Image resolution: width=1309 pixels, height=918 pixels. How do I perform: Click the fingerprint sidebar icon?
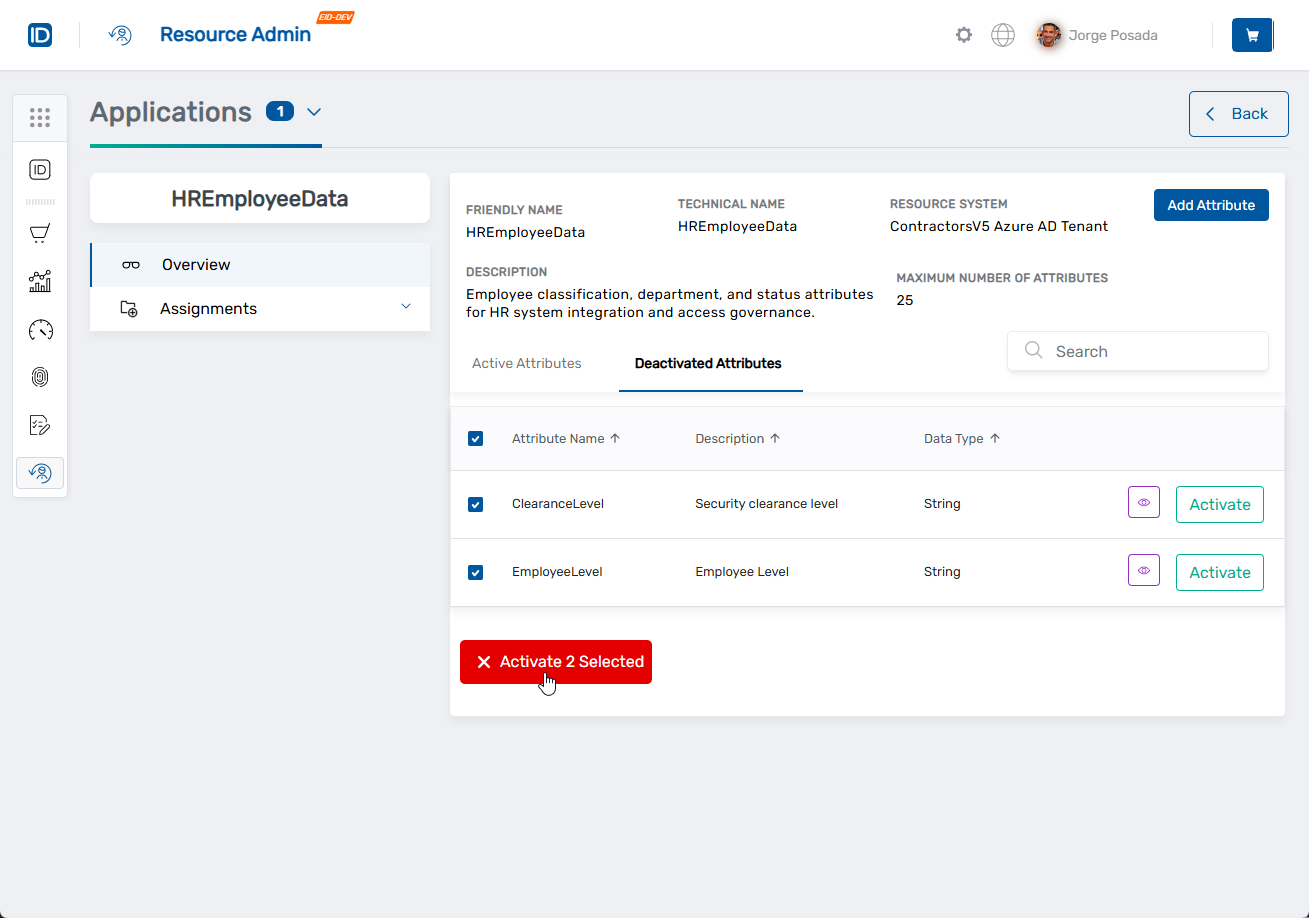[x=40, y=377]
